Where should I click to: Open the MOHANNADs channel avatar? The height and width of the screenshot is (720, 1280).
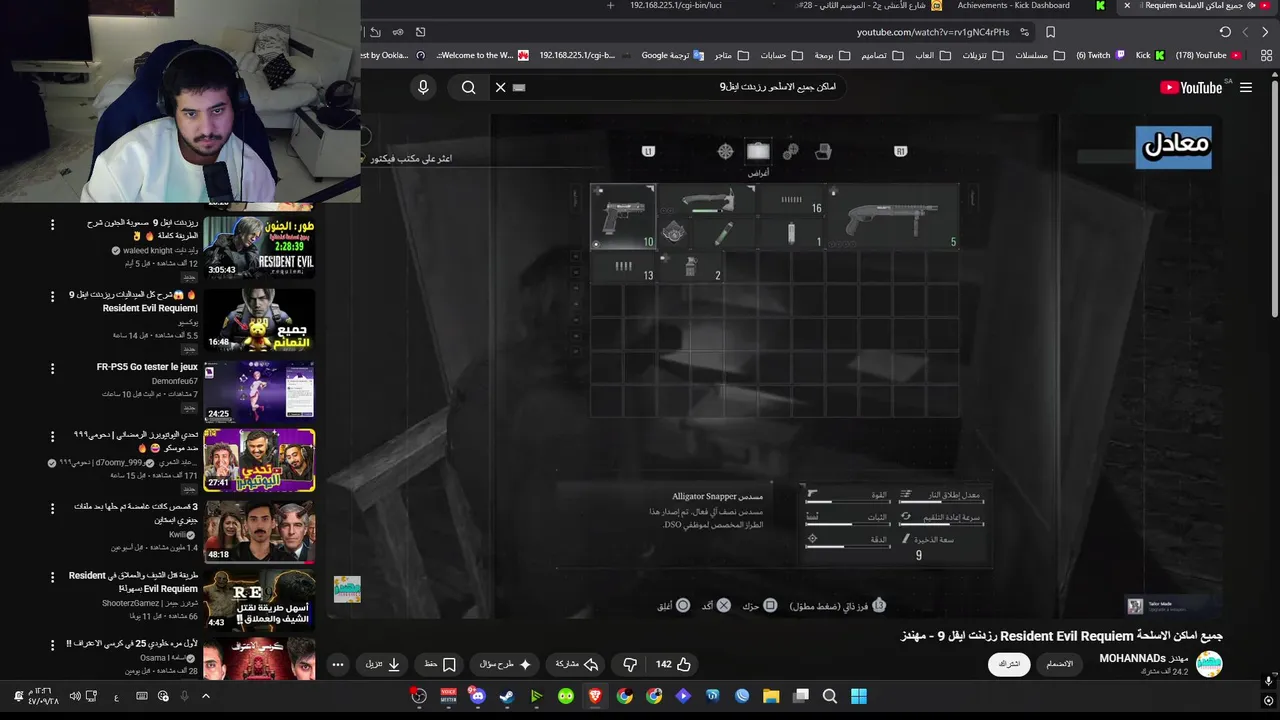(x=1209, y=664)
